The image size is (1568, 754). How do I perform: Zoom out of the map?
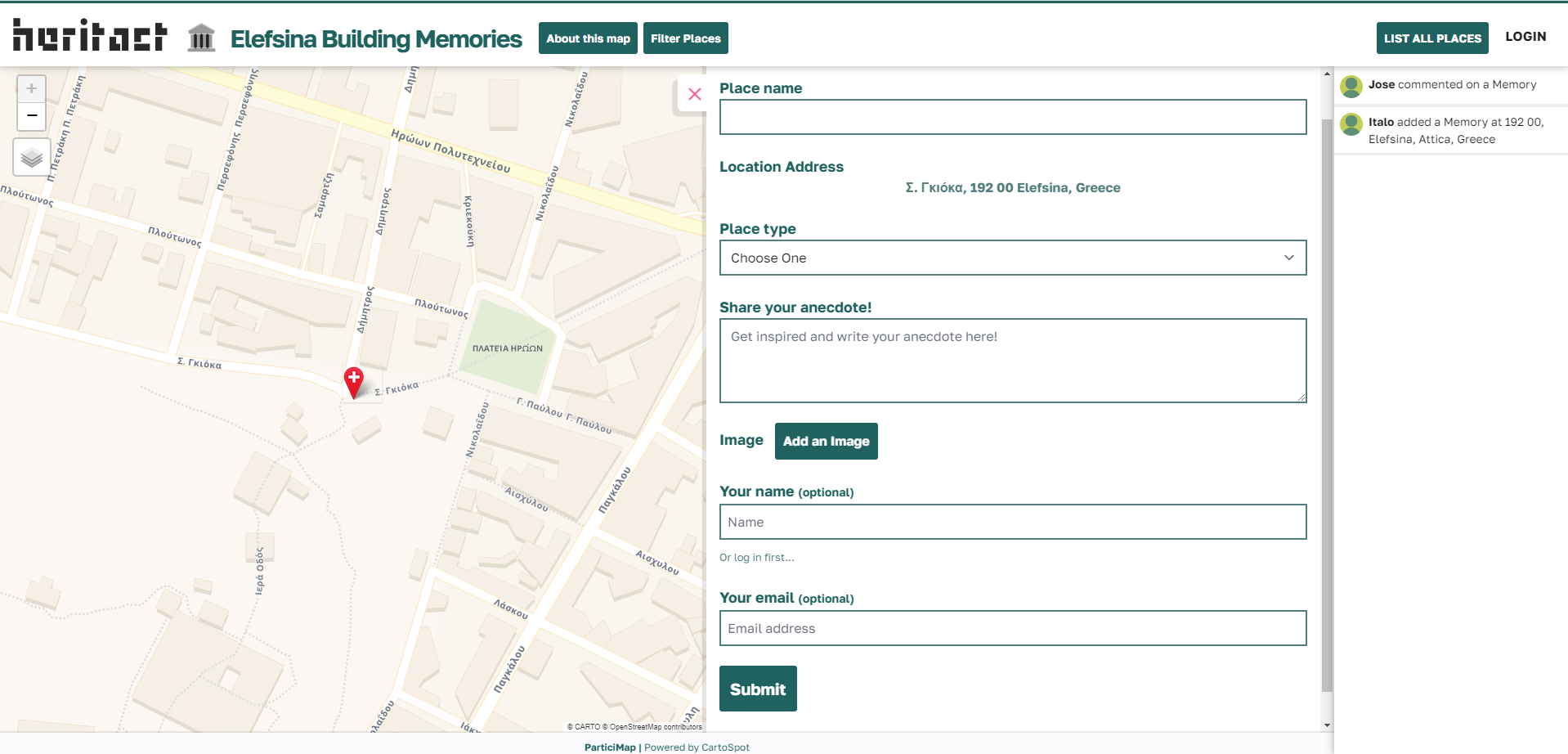click(32, 116)
